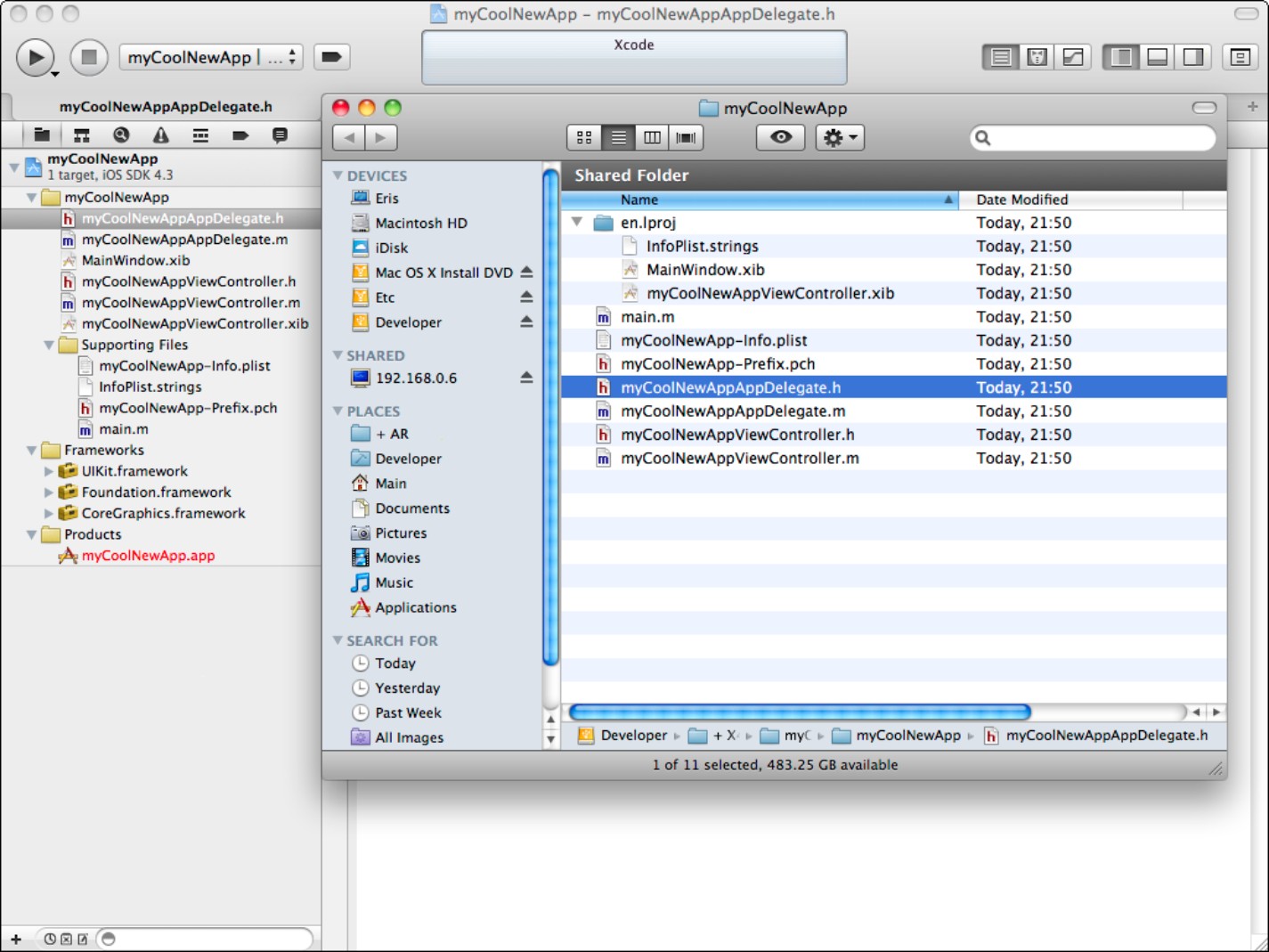Select Macintosh HD in Finder sidebar
The image size is (1269, 952).
click(x=420, y=224)
